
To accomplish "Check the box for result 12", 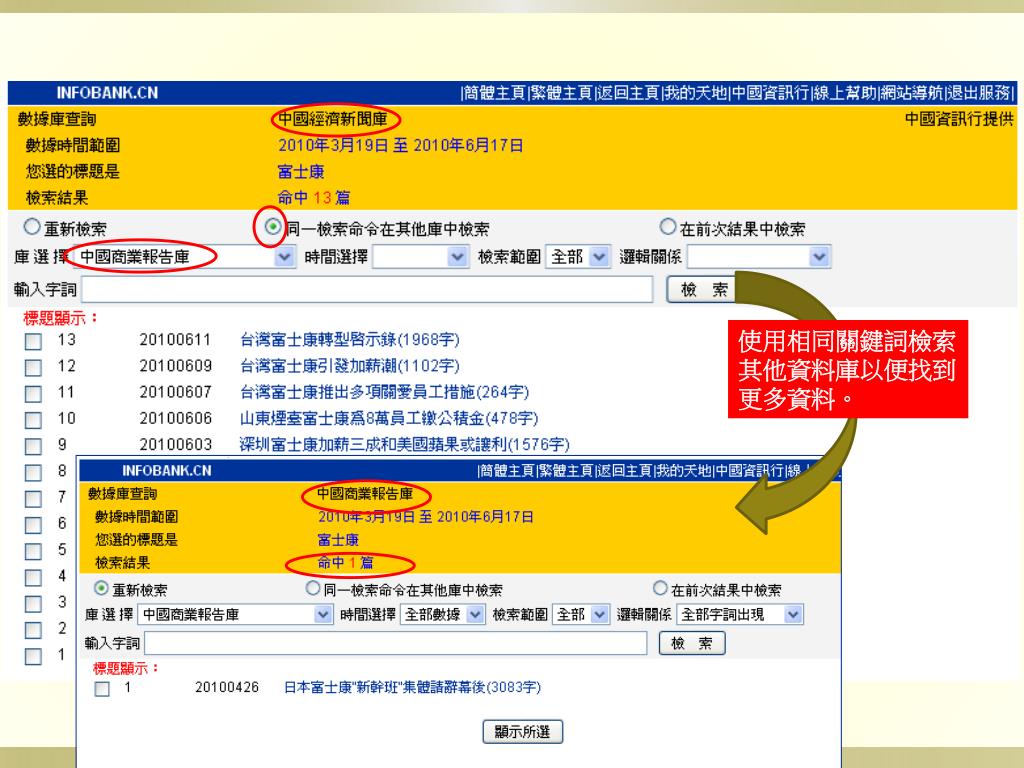I will [33, 367].
